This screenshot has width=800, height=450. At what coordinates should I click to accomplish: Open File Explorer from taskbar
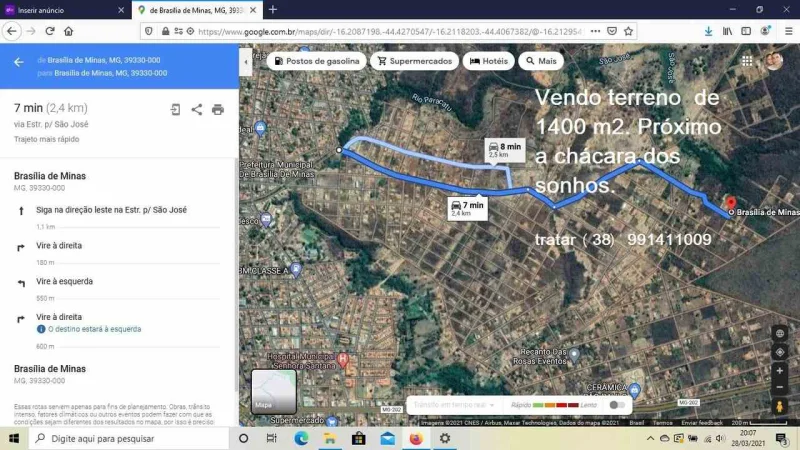(330, 438)
